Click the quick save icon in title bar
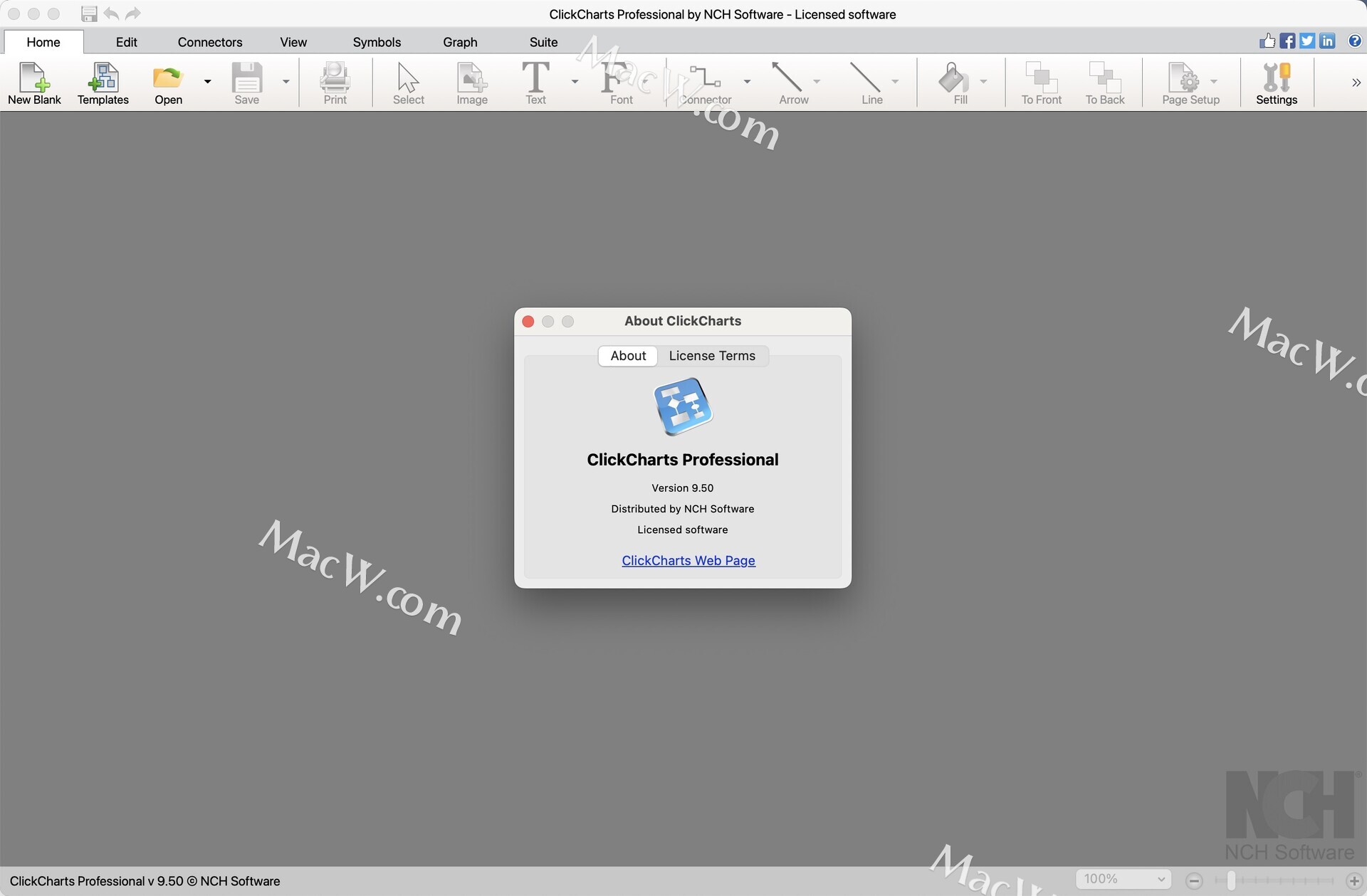This screenshot has width=1367, height=896. click(x=89, y=14)
